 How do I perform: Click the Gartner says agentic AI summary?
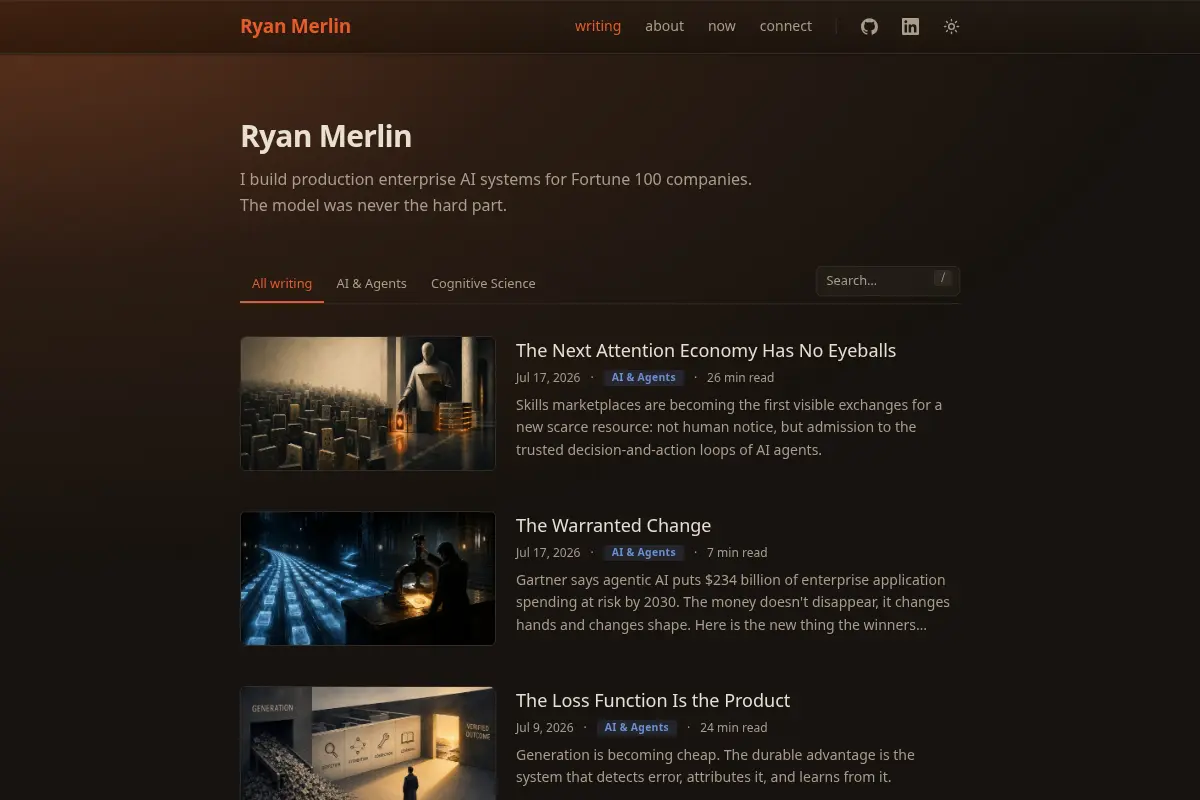pyautogui.click(x=733, y=602)
